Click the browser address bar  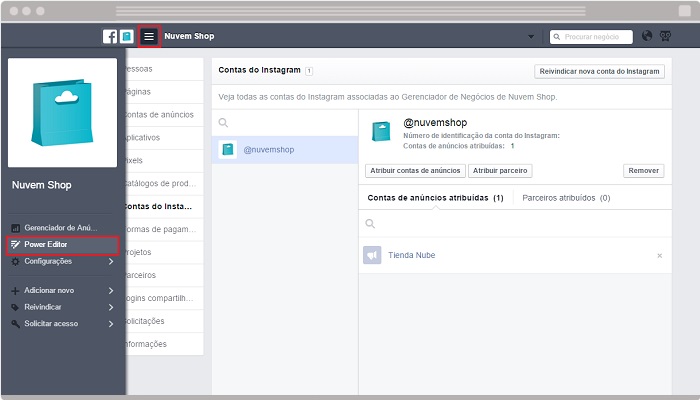(350, 11)
